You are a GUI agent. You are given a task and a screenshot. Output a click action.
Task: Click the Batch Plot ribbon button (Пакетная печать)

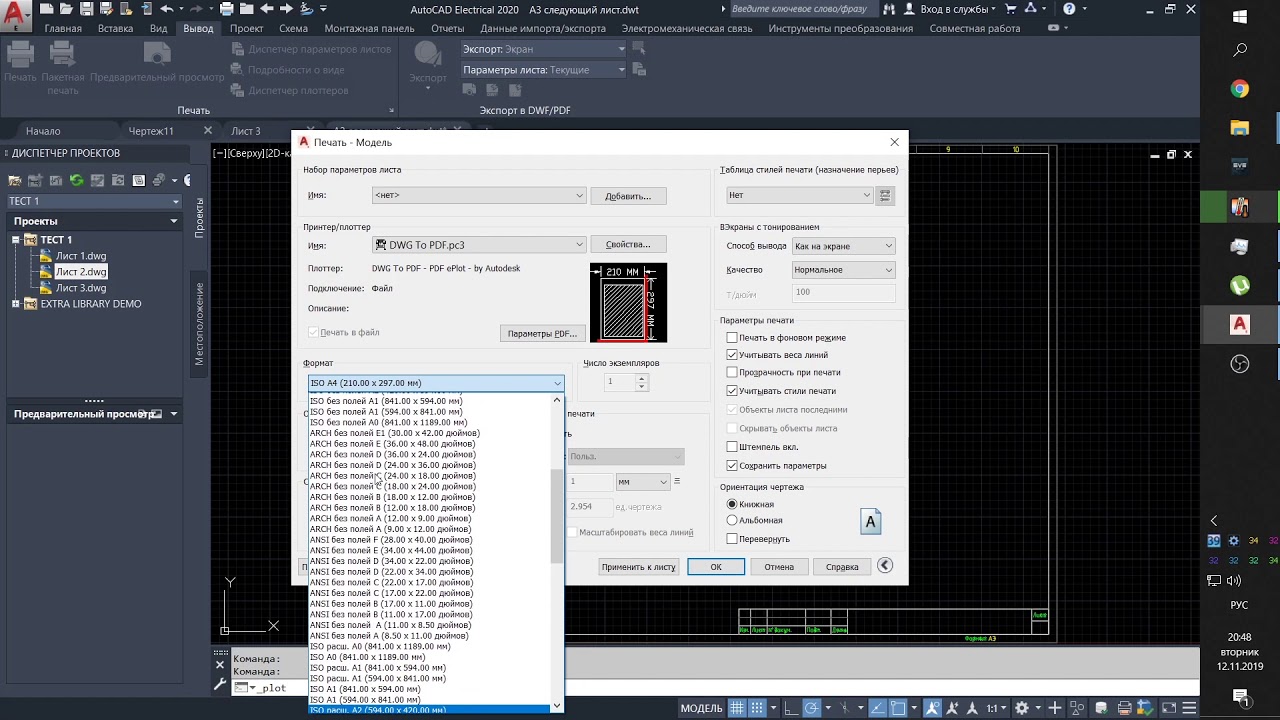point(62,67)
